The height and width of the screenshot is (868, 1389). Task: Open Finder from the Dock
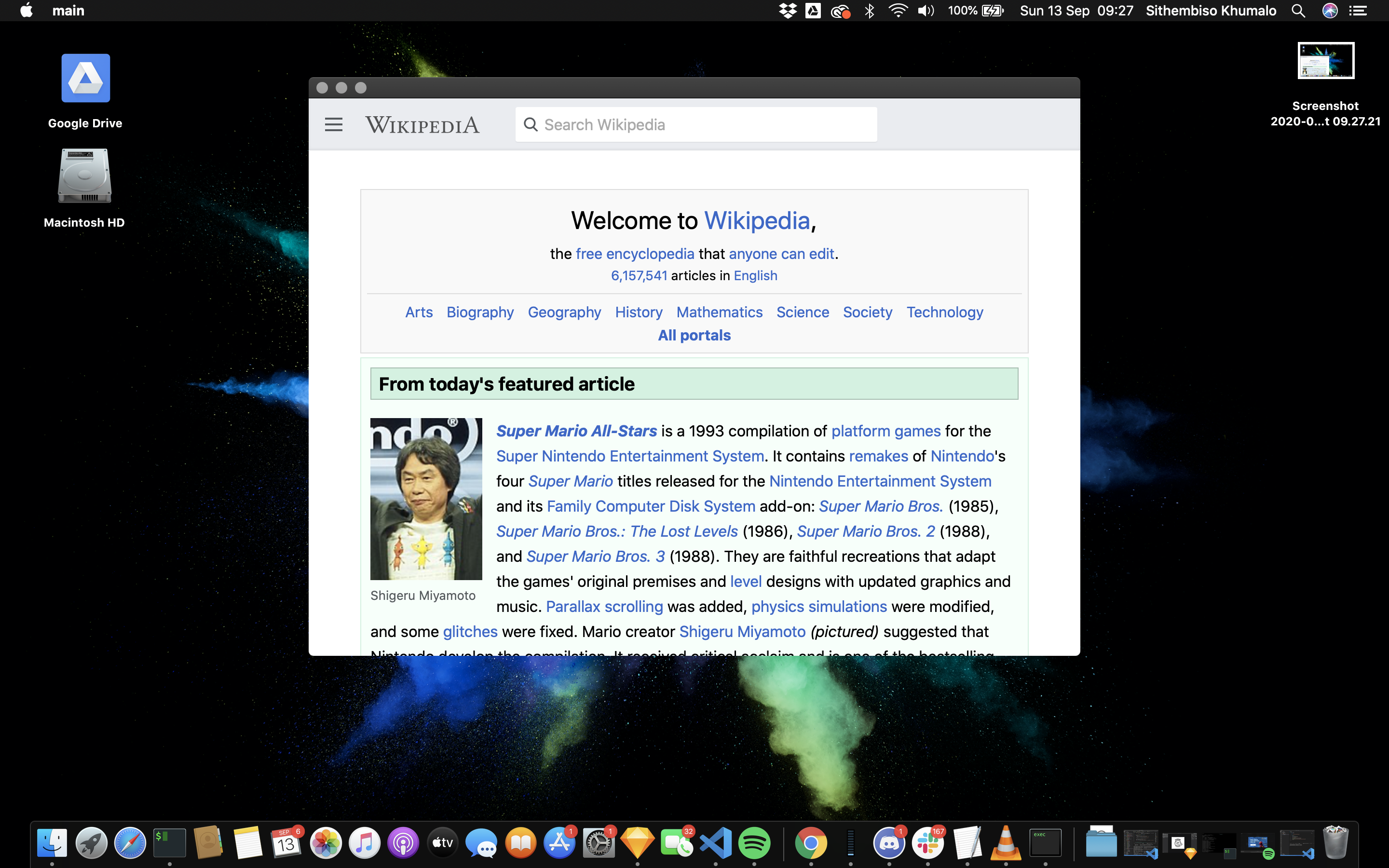[52, 843]
